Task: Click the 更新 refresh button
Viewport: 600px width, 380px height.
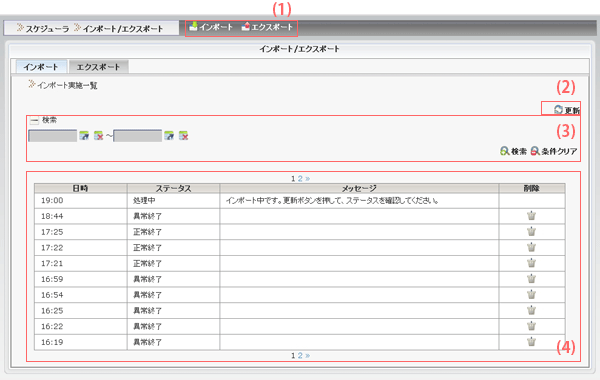Action: (x=567, y=110)
